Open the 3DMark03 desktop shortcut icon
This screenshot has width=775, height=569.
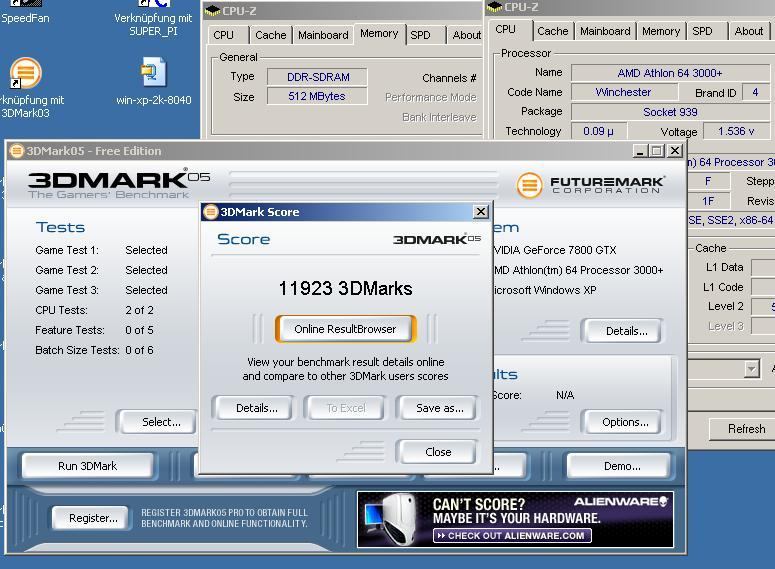[25, 73]
